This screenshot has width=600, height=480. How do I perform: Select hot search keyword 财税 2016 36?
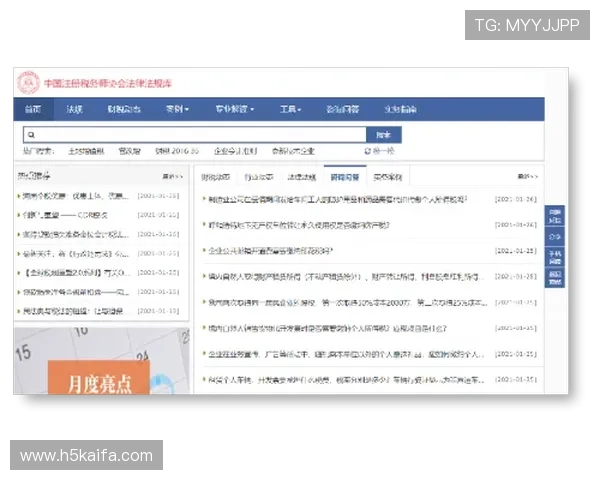coord(177,151)
